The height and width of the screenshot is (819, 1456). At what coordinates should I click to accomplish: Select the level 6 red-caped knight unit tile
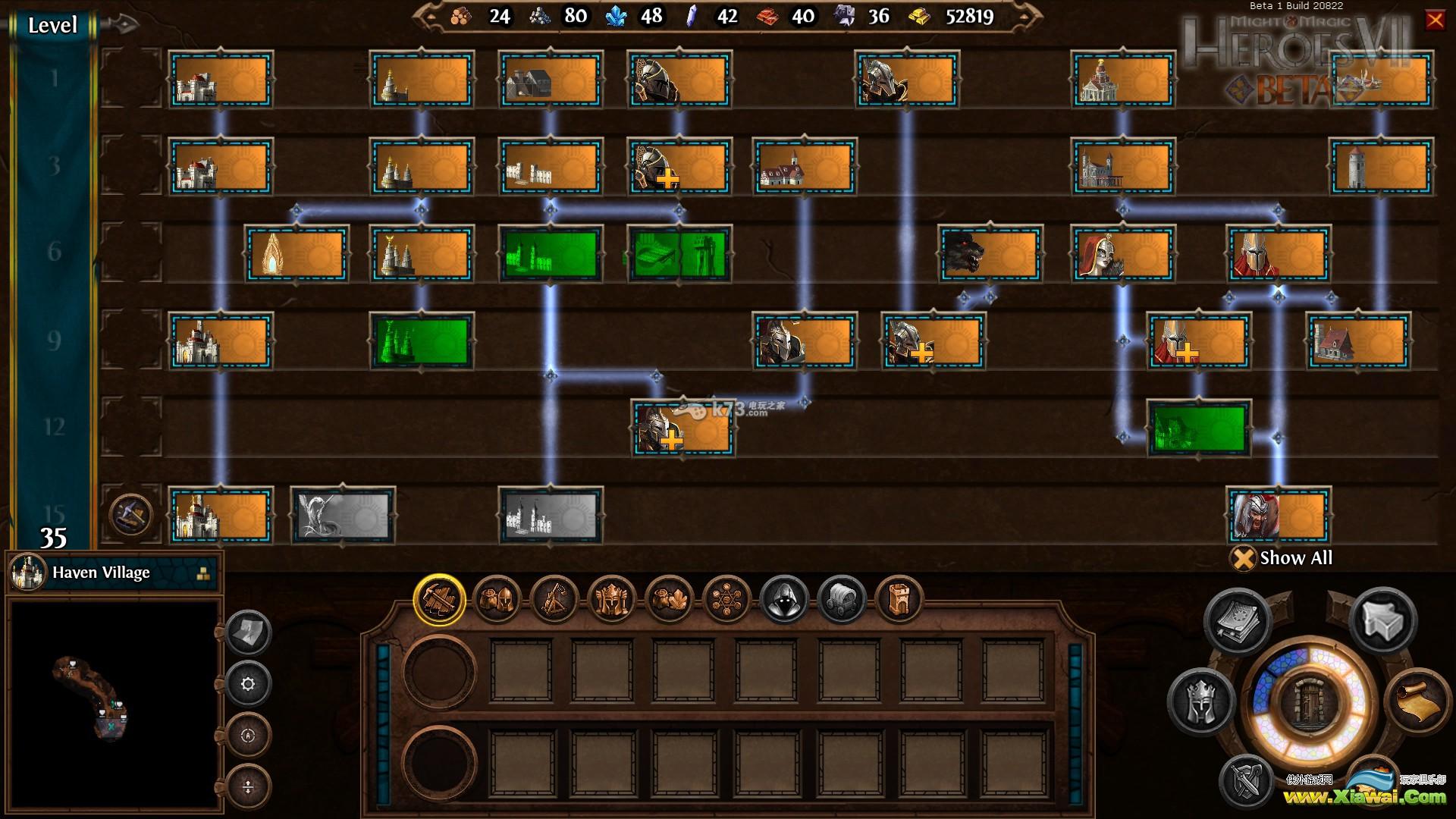(1279, 254)
